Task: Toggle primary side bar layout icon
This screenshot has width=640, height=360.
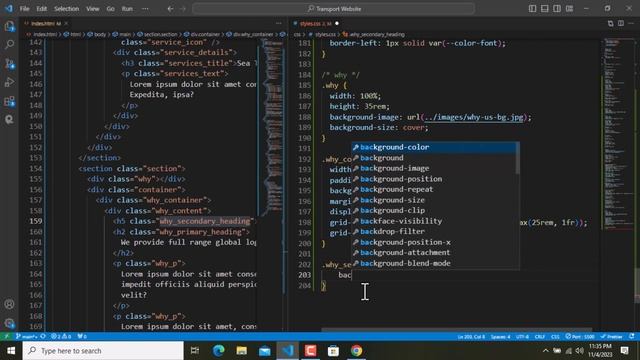Action: (x=532, y=9)
